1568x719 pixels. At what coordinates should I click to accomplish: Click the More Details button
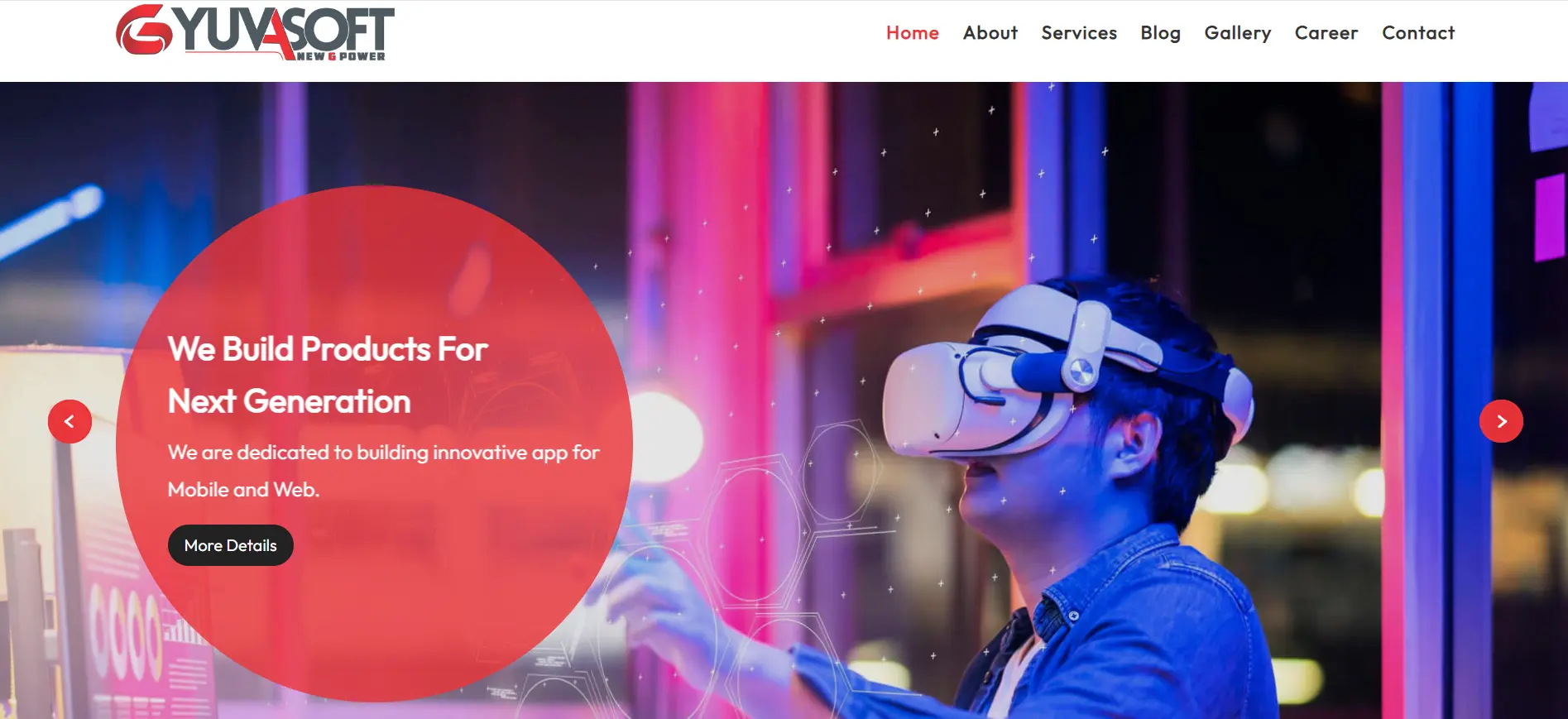coord(231,545)
